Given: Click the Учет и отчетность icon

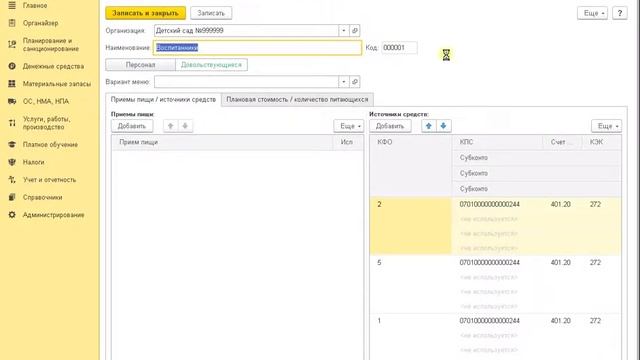Looking at the screenshot, I should point(12,180).
